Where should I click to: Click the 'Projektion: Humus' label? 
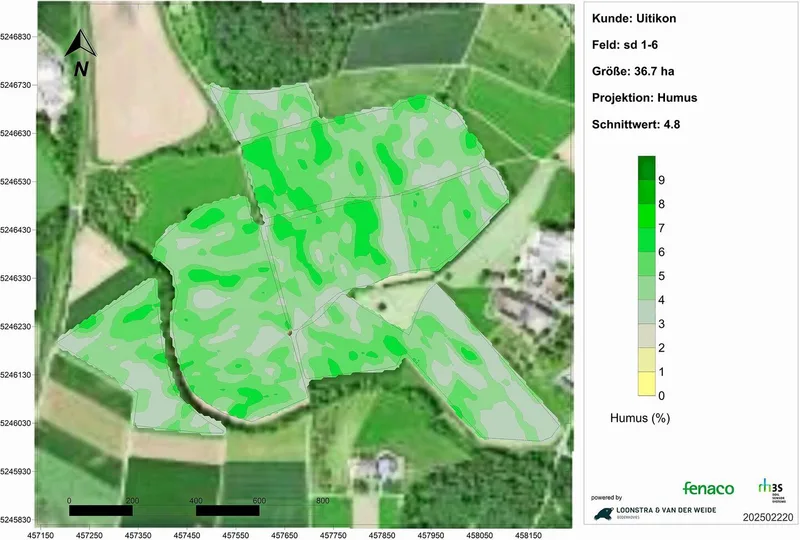coord(644,98)
